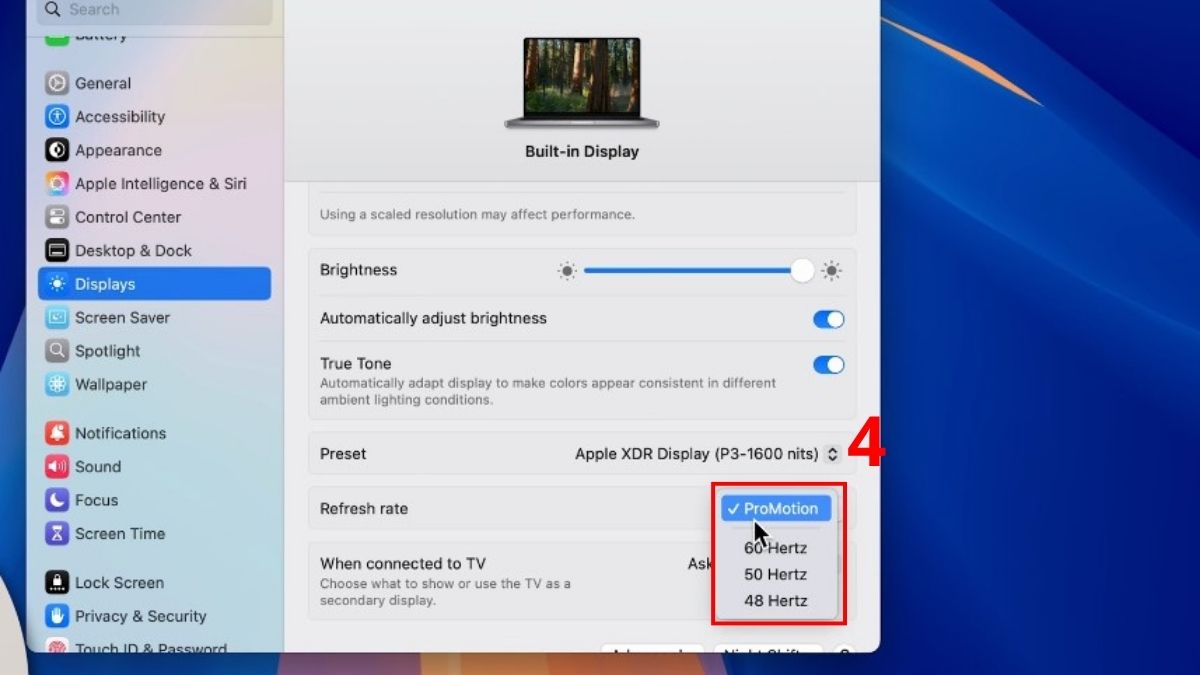The image size is (1200, 675).
Task: Select the Wallpaper settings icon
Action: click(60, 384)
